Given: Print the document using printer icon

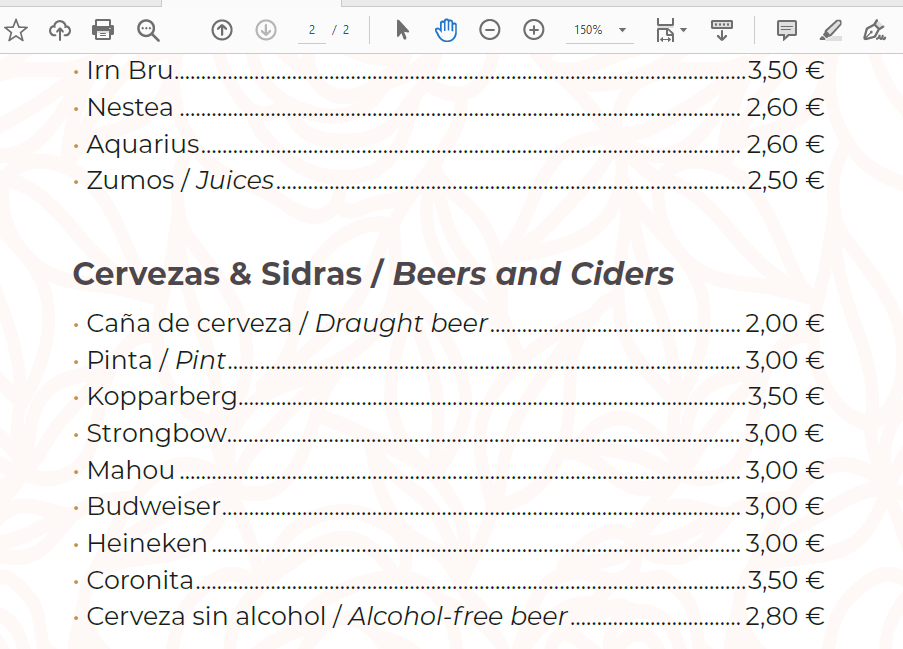Looking at the screenshot, I should point(103,30).
